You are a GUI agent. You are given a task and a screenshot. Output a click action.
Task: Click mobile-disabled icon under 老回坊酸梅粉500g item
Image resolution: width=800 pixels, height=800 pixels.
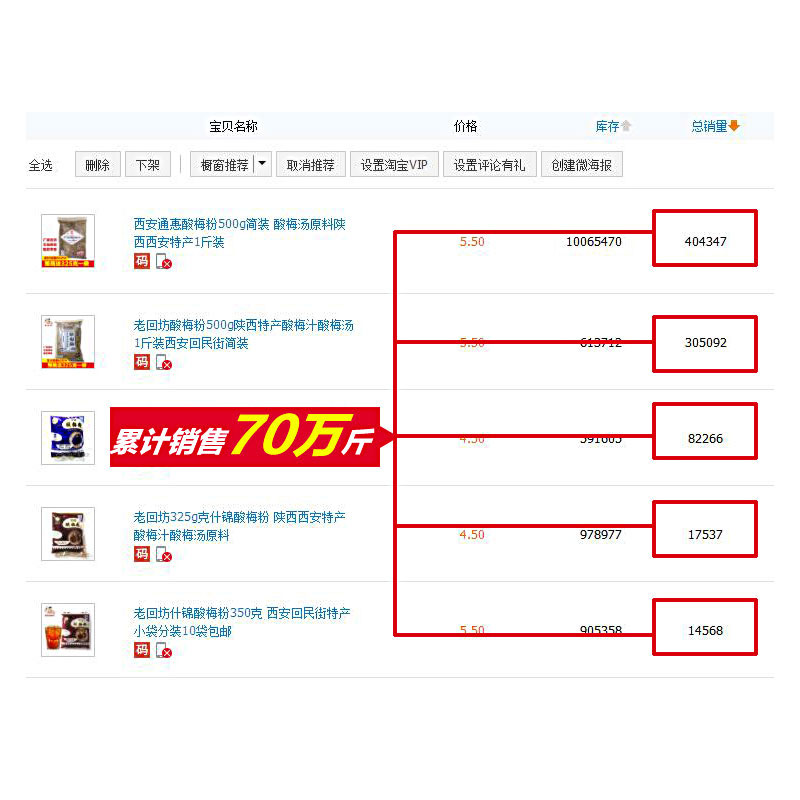[164, 362]
